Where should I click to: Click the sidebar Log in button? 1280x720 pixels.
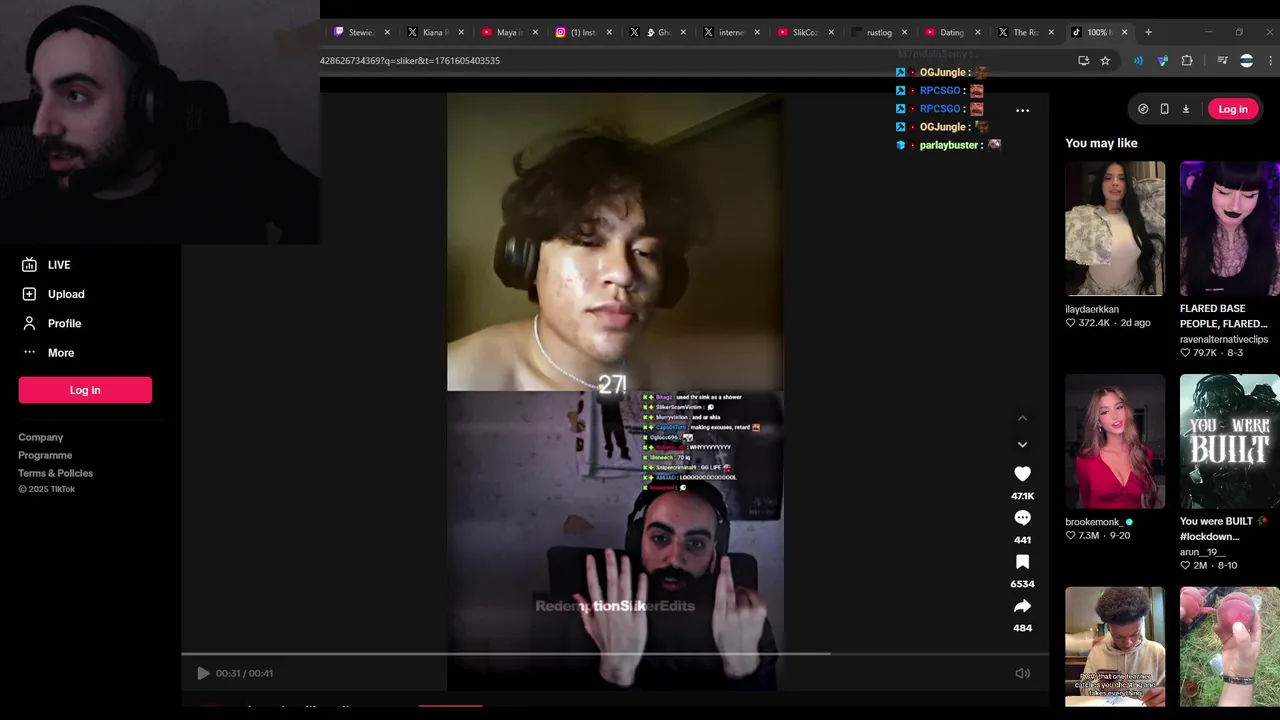[x=85, y=390]
